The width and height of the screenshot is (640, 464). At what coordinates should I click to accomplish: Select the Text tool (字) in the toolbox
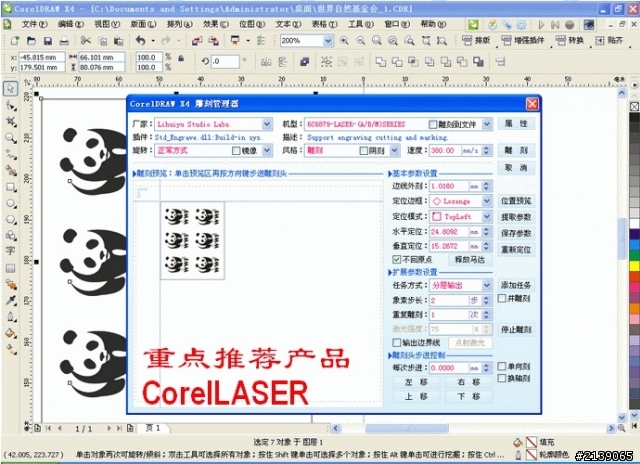click(x=11, y=251)
